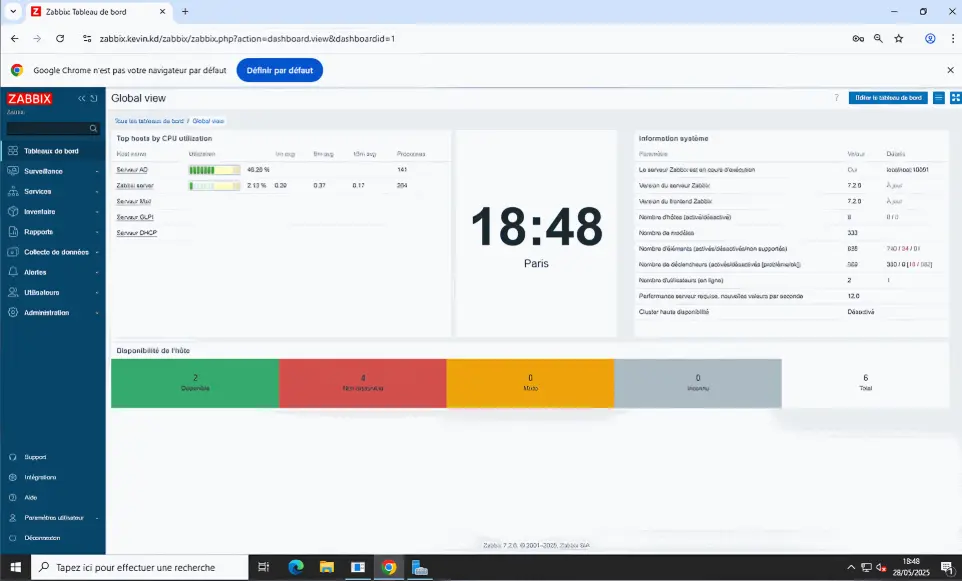Screen dimensions: 962x581
Task: Click Serveur AD CPU utilization bar
Action: point(215,170)
